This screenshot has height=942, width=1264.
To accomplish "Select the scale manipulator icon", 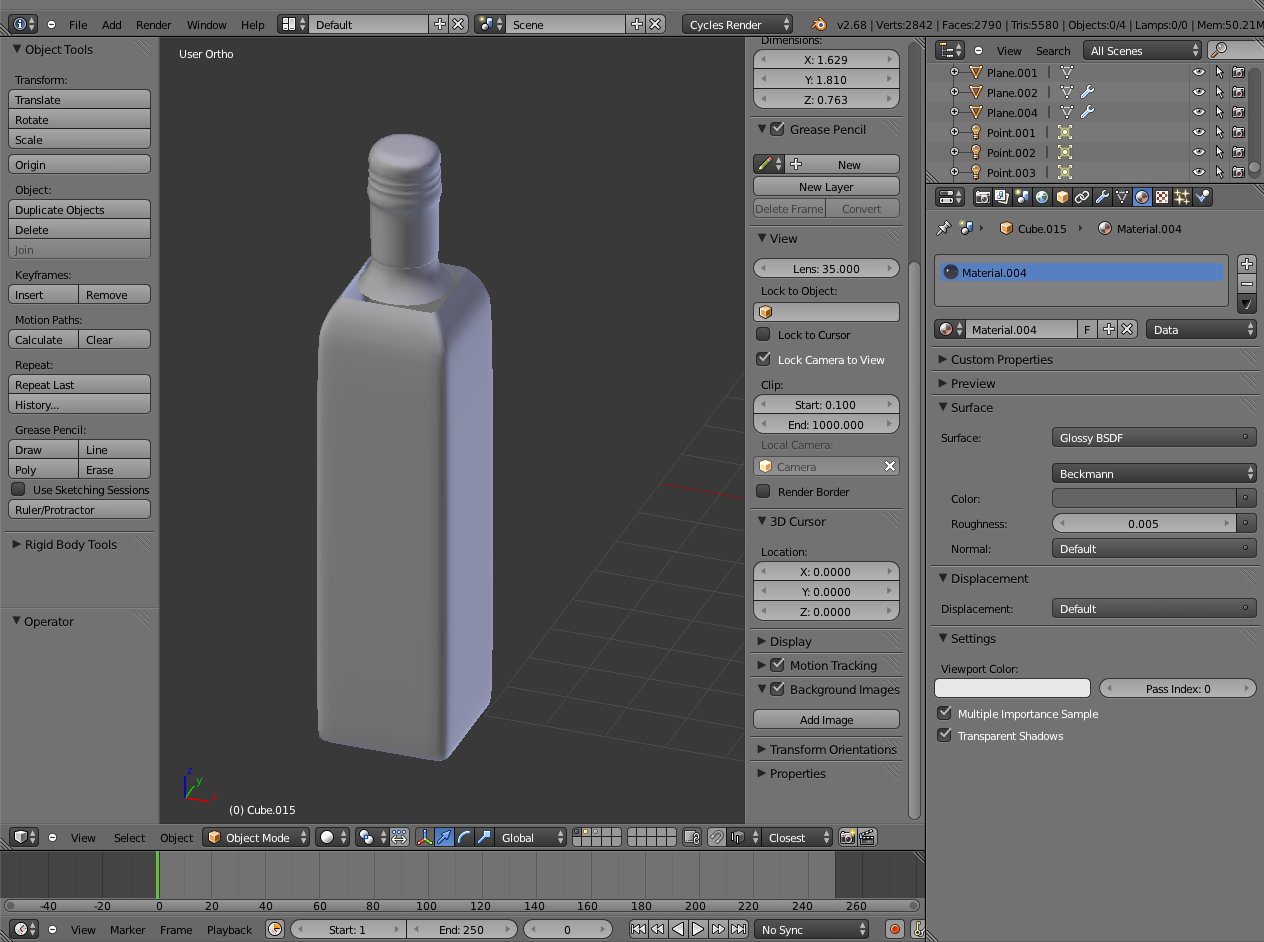I will click(485, 837).
